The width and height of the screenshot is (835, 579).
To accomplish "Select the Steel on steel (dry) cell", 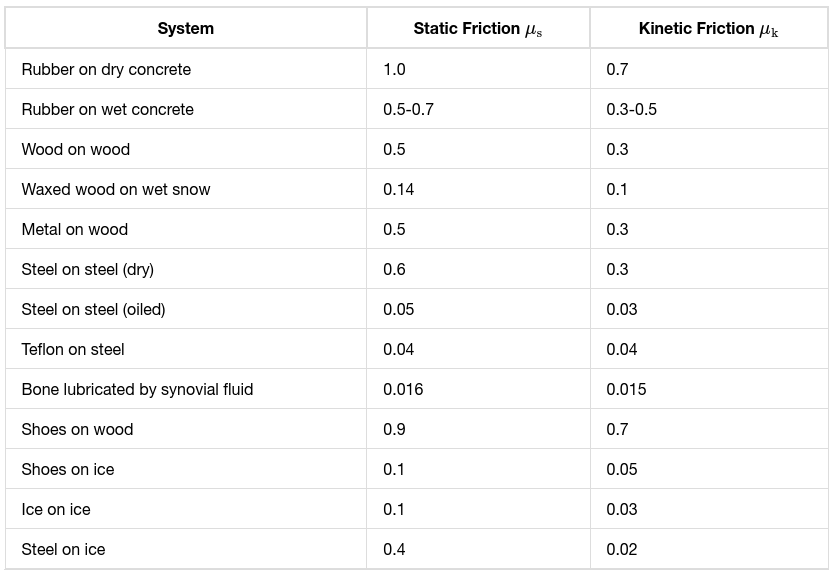I will point(88,269).
